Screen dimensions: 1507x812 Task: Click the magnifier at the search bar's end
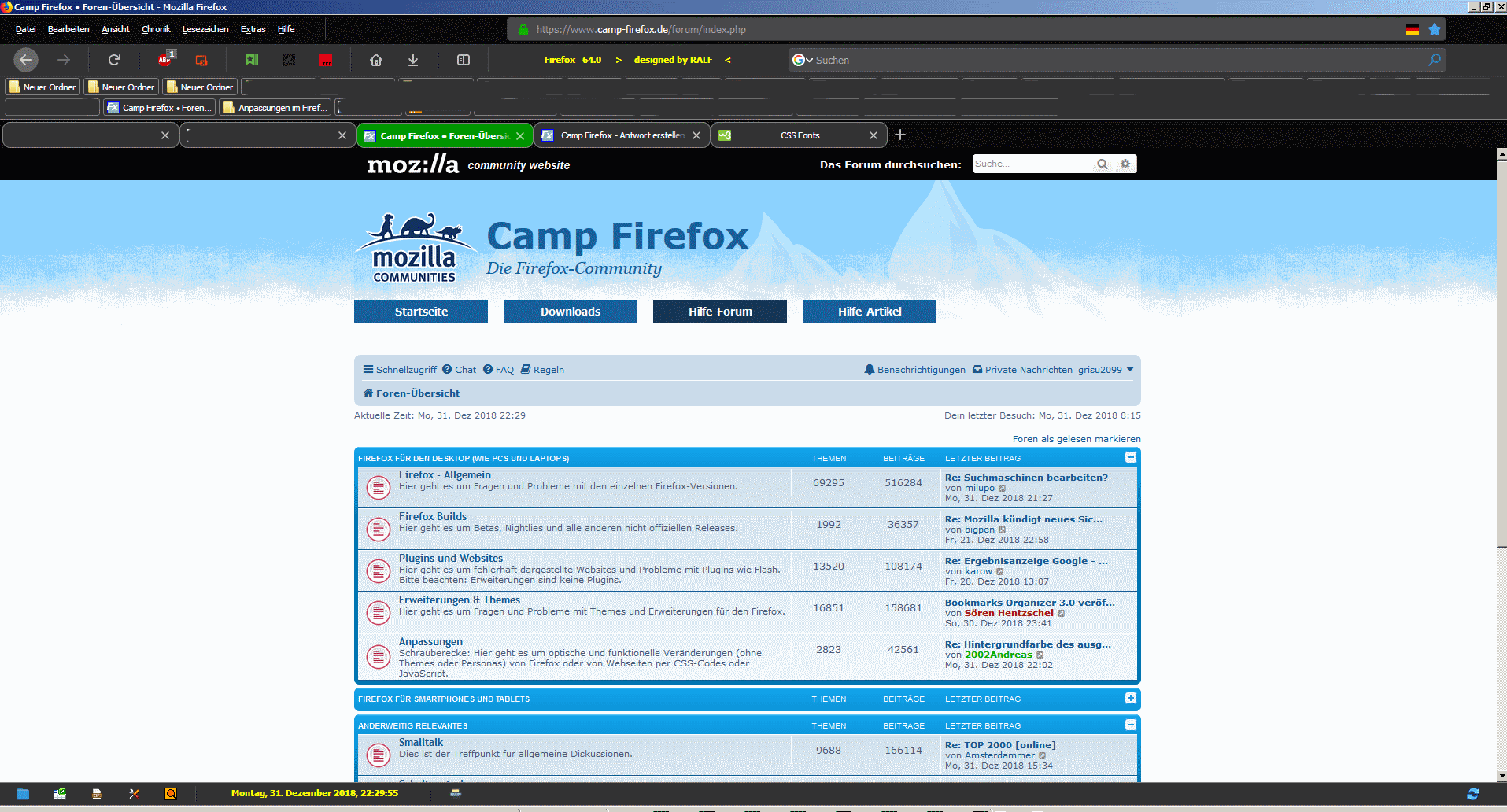pos(1435,60)
